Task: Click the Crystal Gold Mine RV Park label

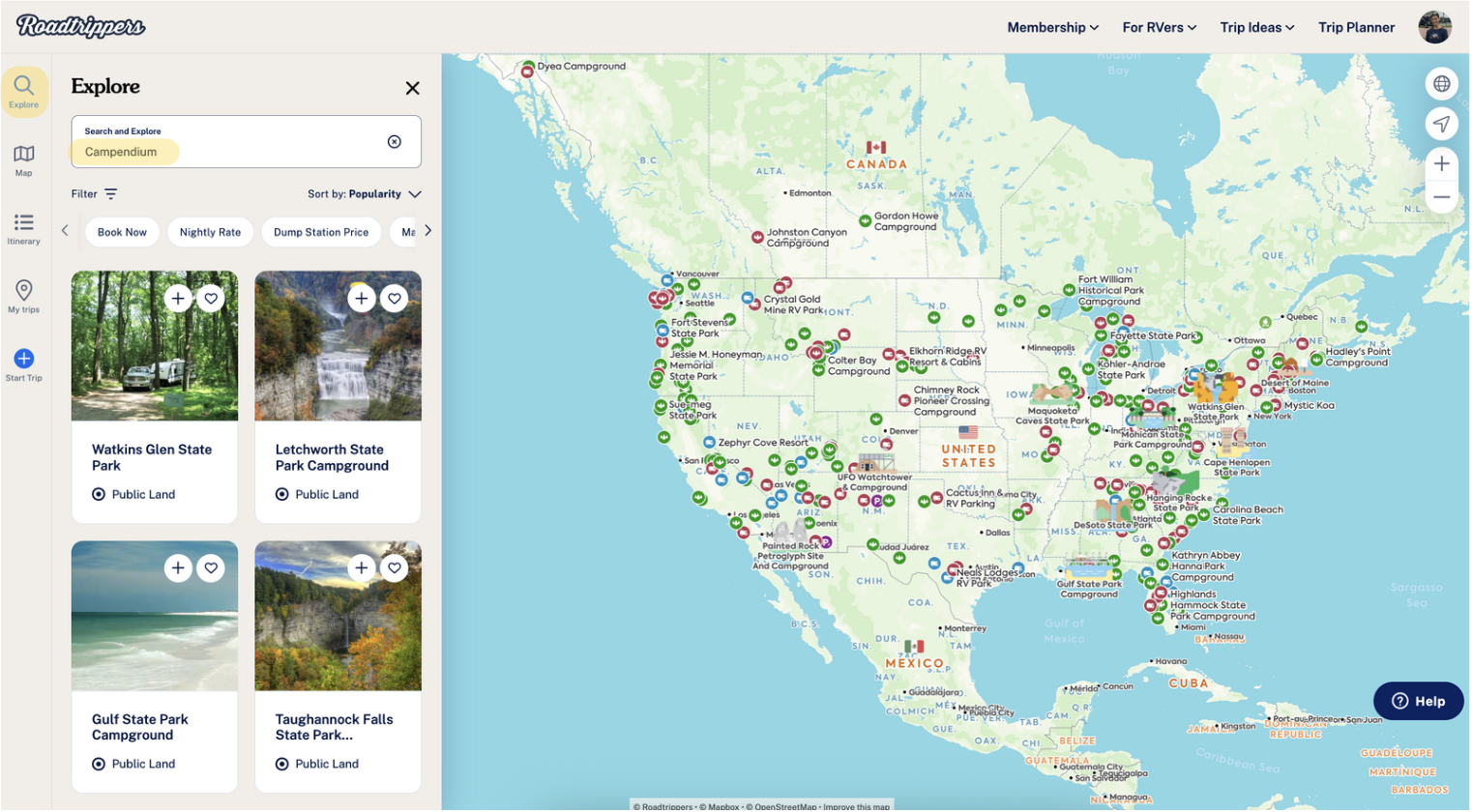Action: click(x=792, y=304)
